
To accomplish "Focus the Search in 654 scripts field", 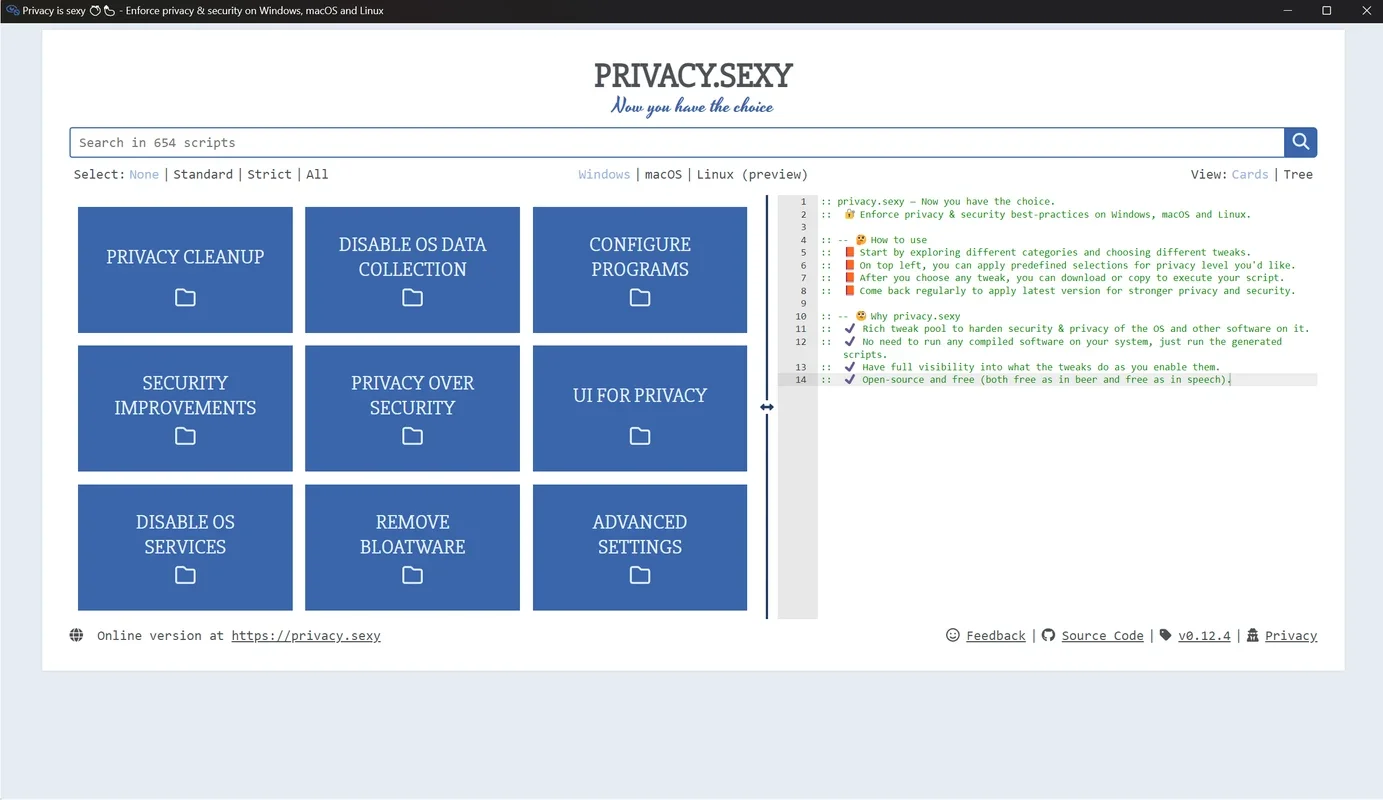I will tap(677, 142).
